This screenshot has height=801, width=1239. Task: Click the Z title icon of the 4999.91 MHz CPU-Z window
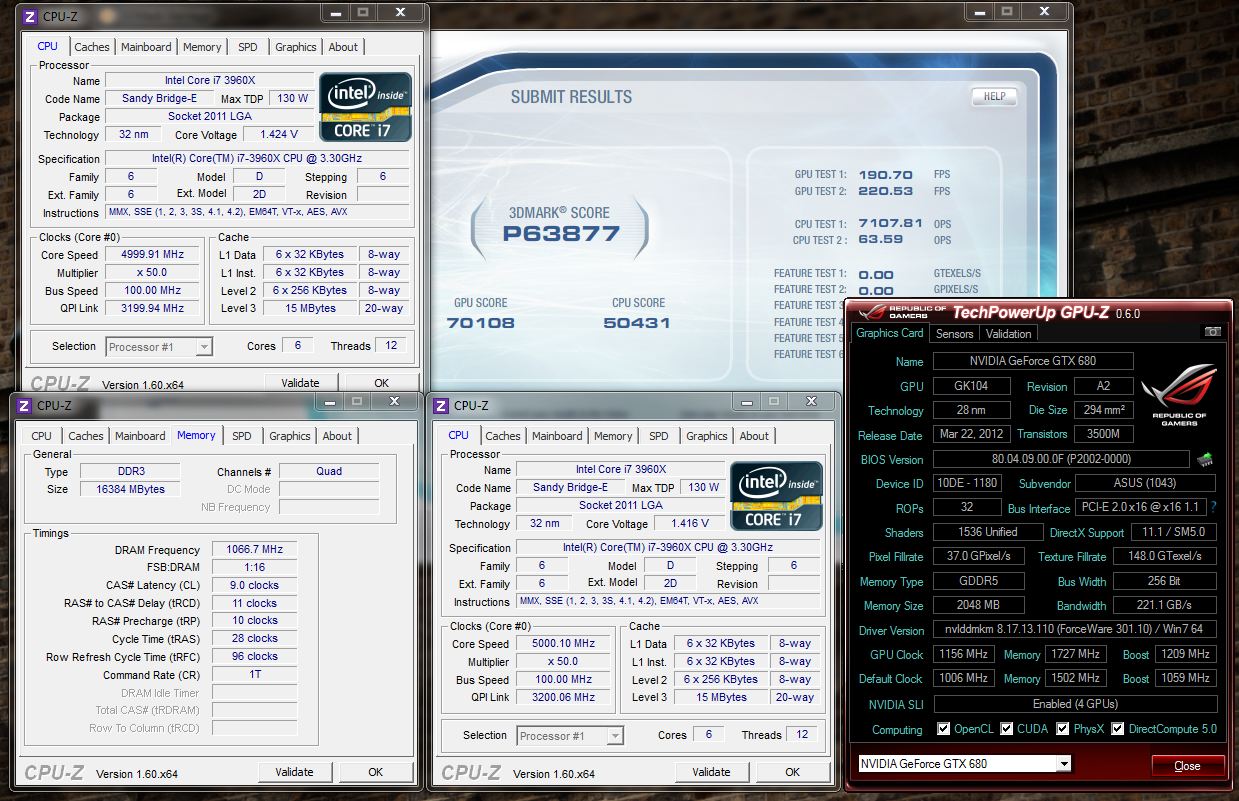tap(30, 16)
